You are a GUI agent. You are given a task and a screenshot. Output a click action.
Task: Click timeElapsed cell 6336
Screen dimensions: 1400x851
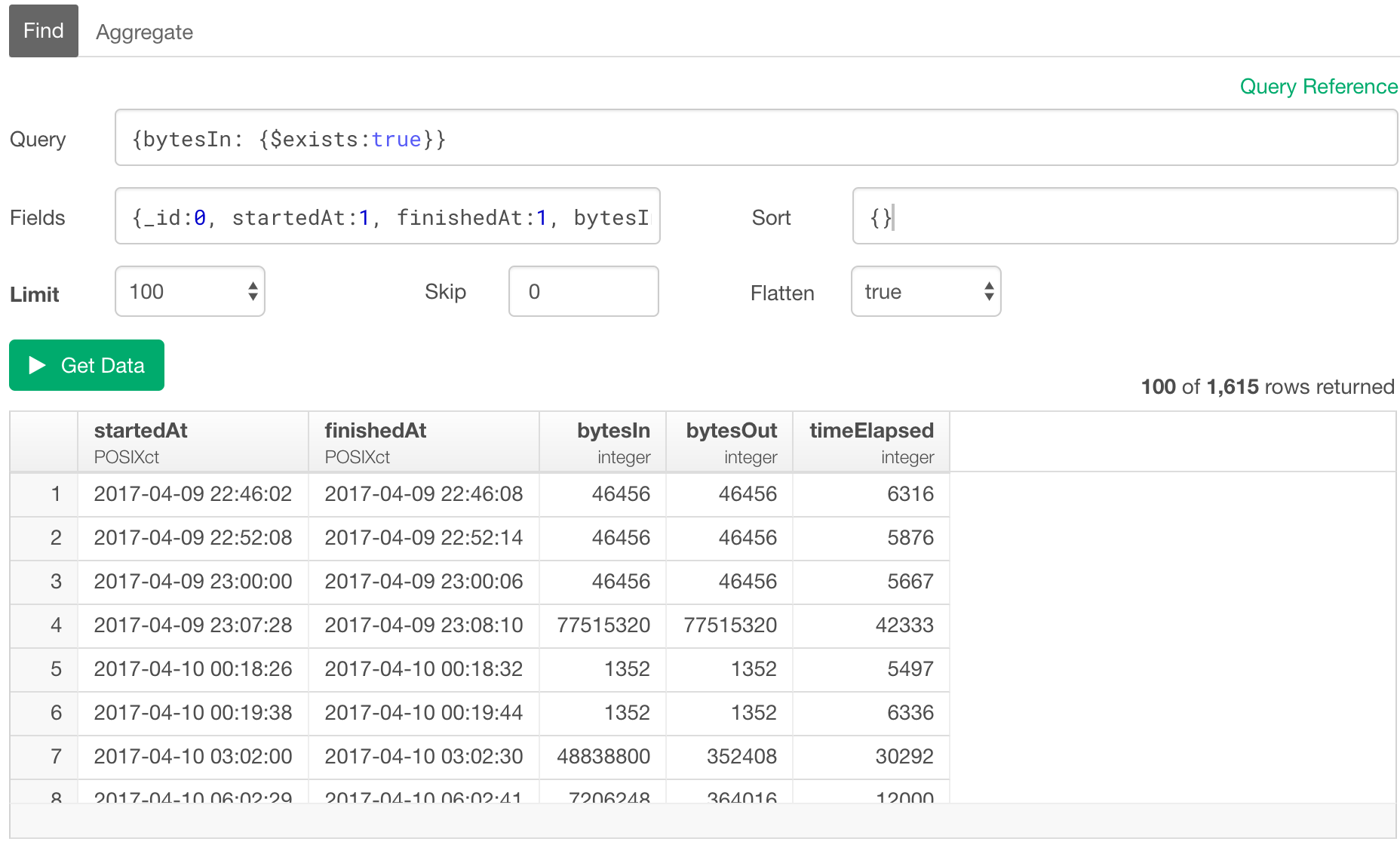871,713
